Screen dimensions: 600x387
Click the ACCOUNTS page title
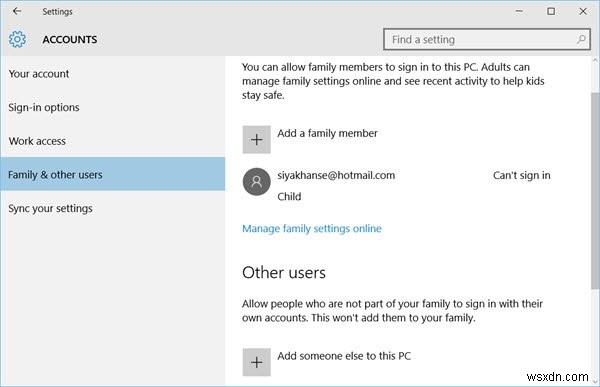click(70, 39)
